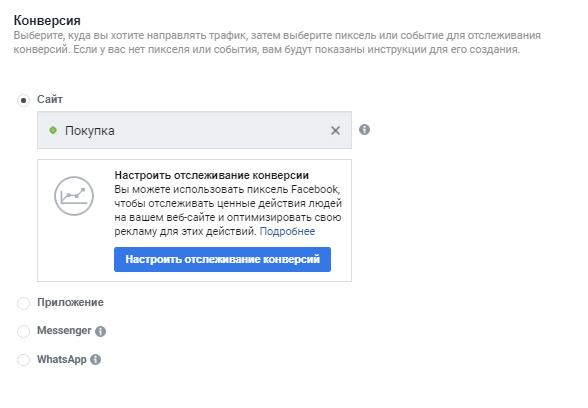Enable the WhatsApp radio option

coord(24,360)
